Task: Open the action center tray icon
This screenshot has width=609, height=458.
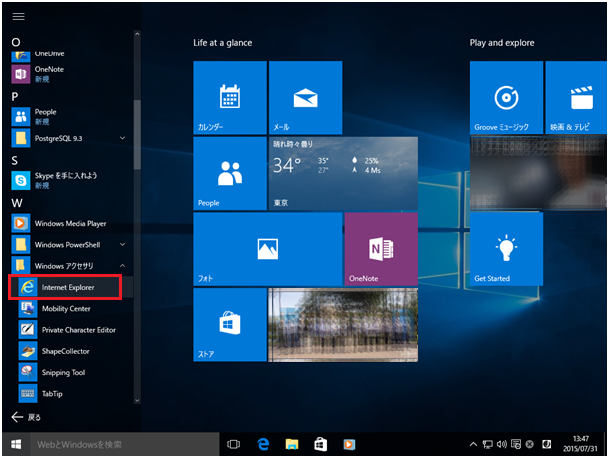Action: [x=516, y=444]
